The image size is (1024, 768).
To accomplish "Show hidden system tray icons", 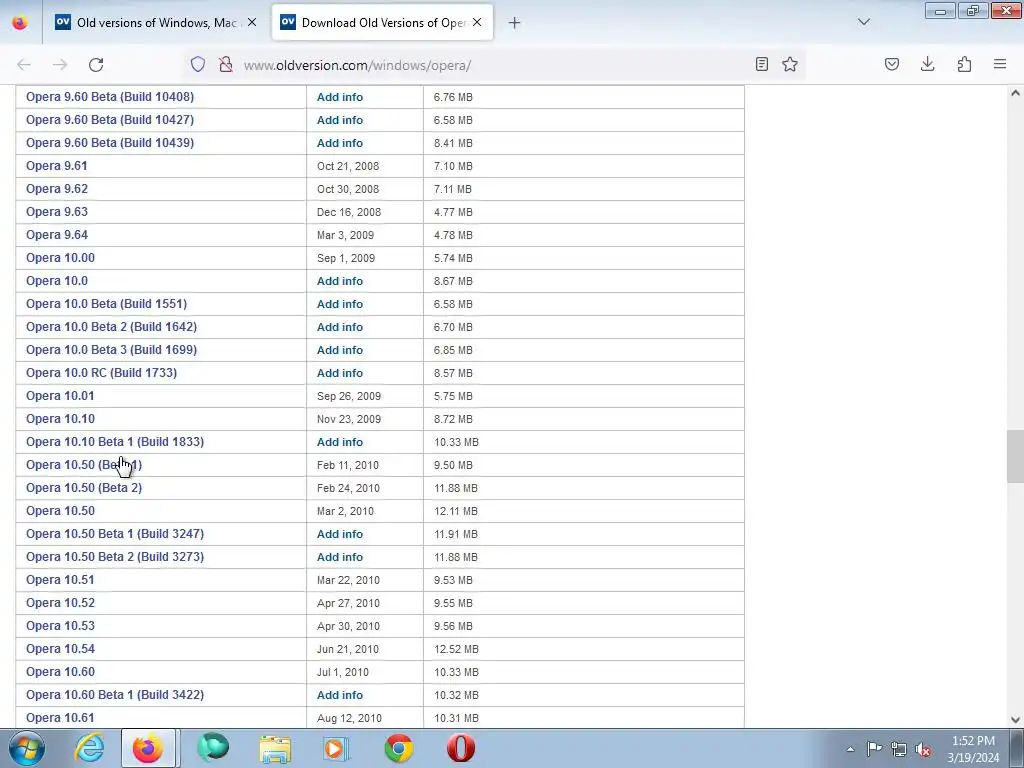I will [850, 749].
